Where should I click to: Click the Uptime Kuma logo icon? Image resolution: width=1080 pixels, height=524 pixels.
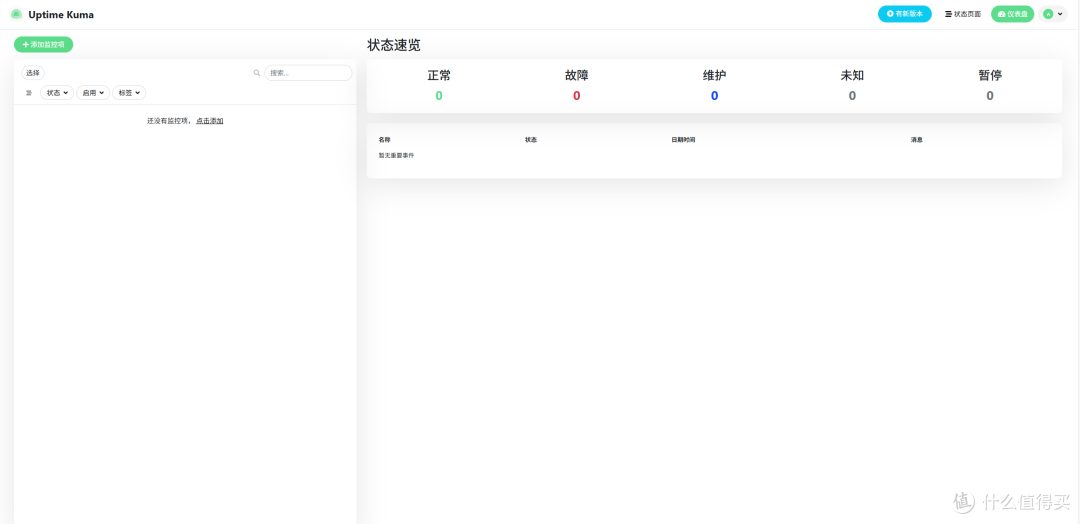17,14
